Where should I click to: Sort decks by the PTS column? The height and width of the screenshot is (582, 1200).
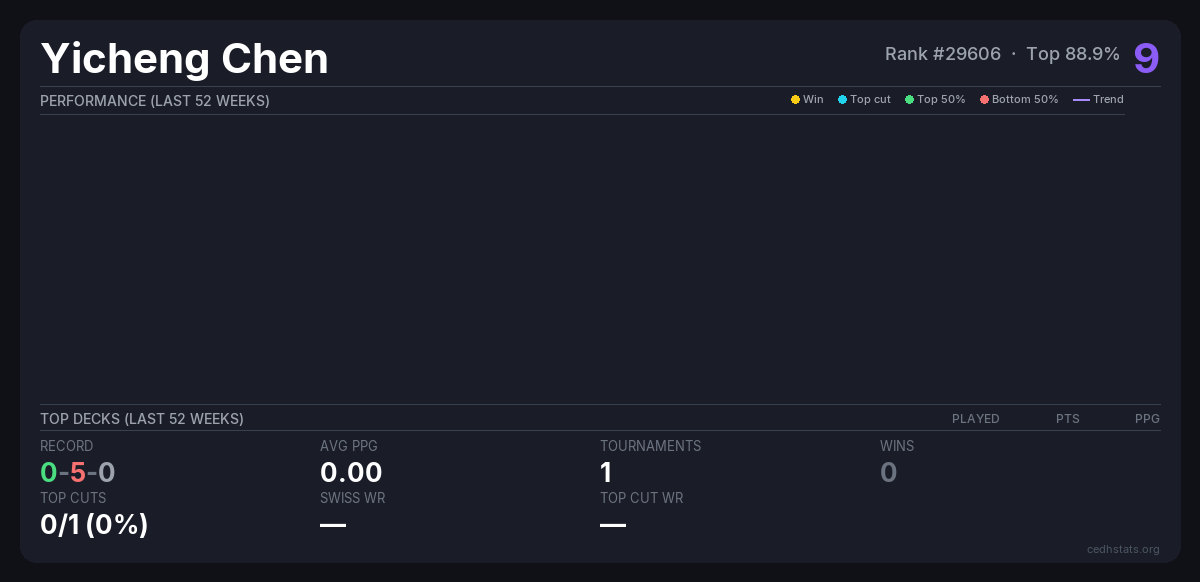(x=1067, y=419)
